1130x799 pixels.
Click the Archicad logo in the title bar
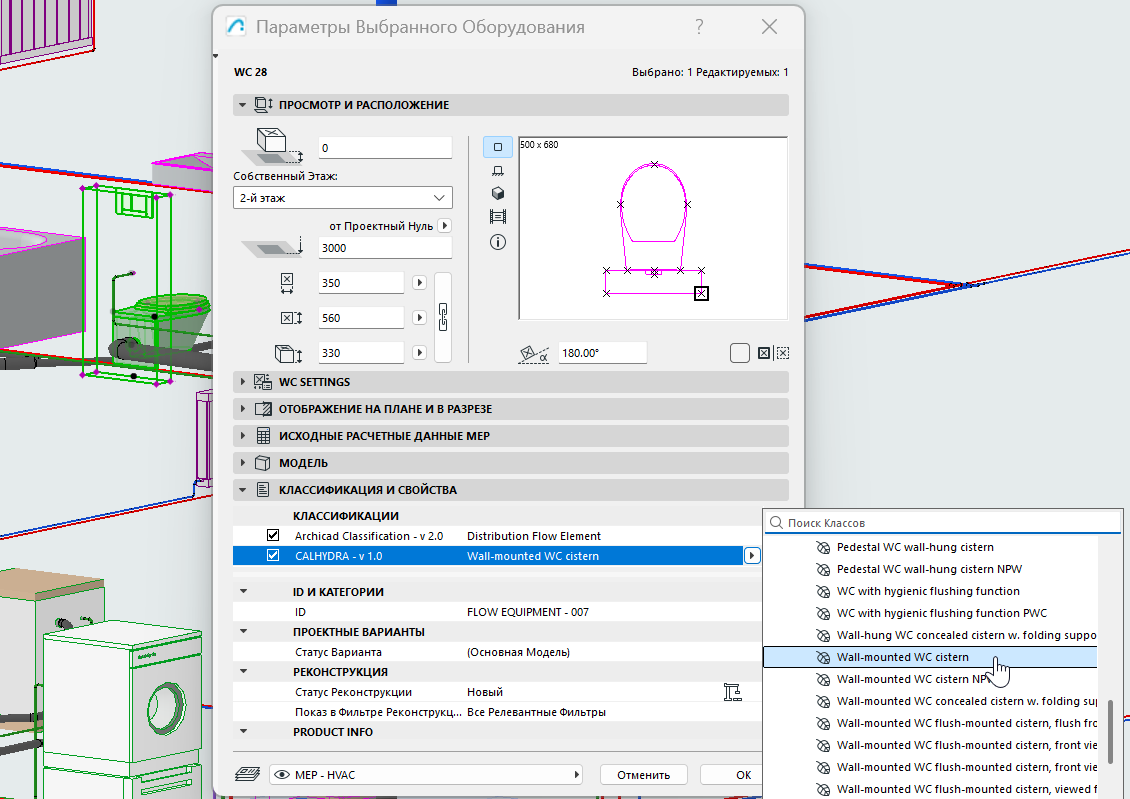[236, 27]
